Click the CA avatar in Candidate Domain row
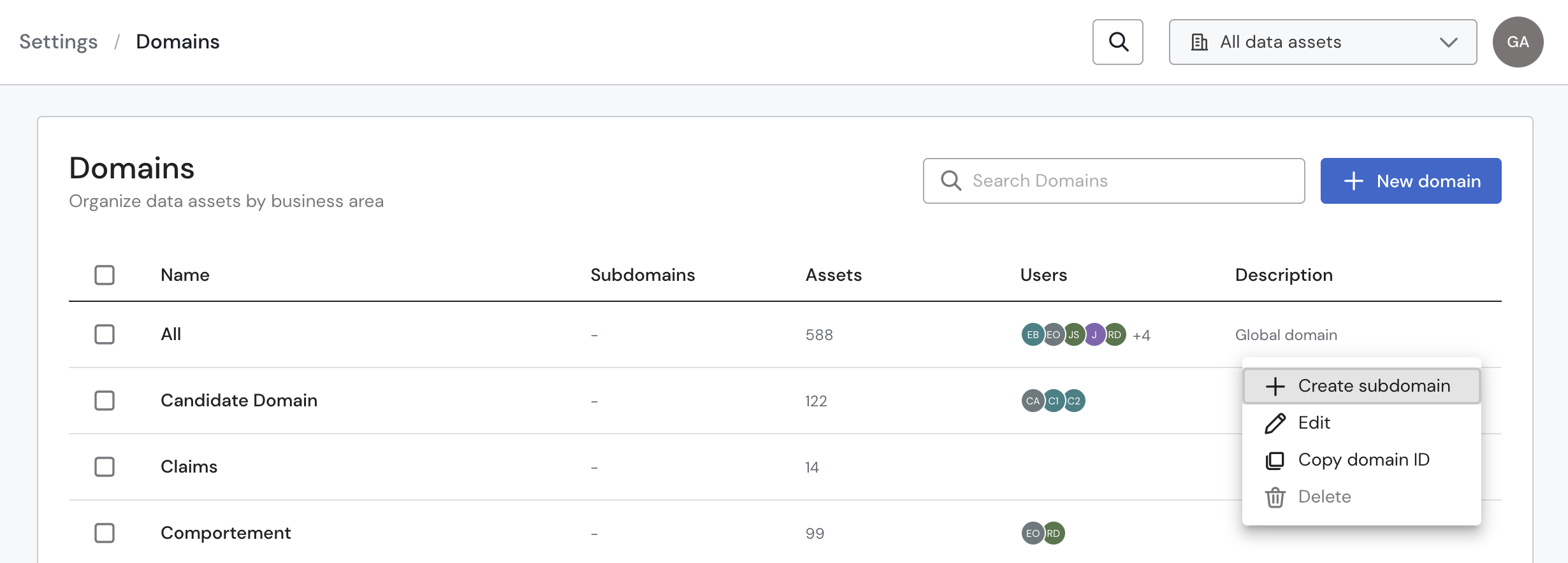 point(1033,401)
